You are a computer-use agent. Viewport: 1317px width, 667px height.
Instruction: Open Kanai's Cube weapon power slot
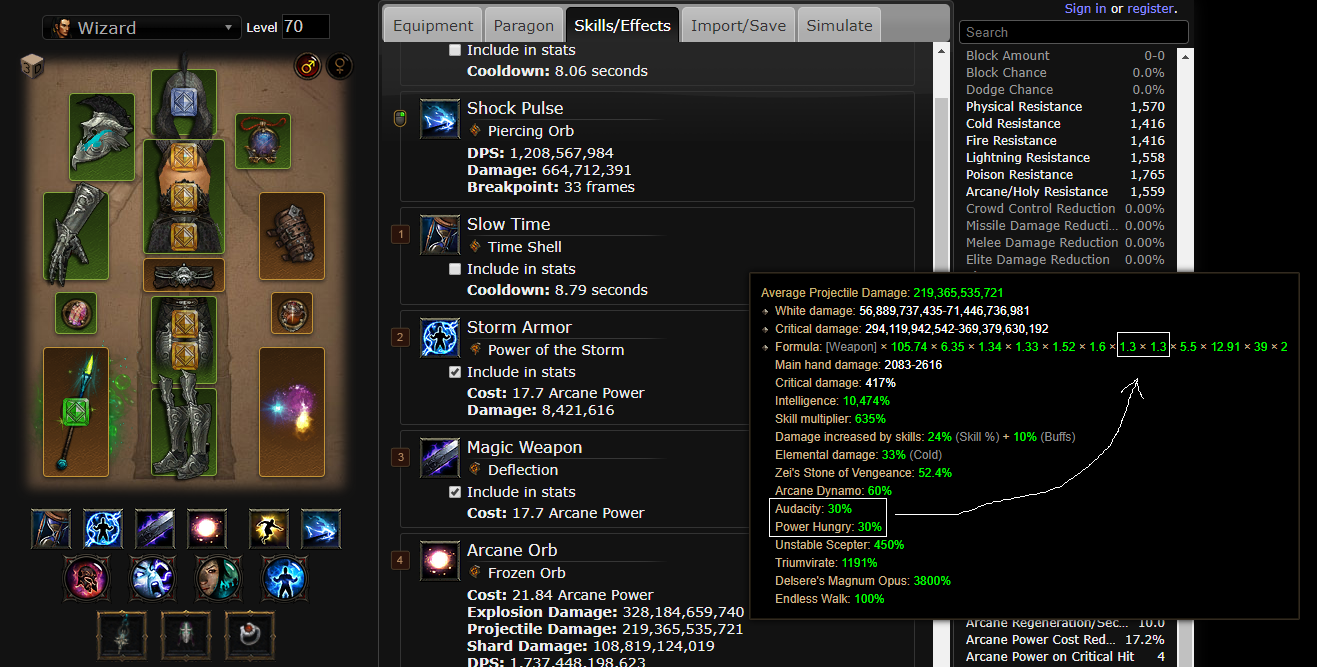pyautogui.click(x=122, y=636)
